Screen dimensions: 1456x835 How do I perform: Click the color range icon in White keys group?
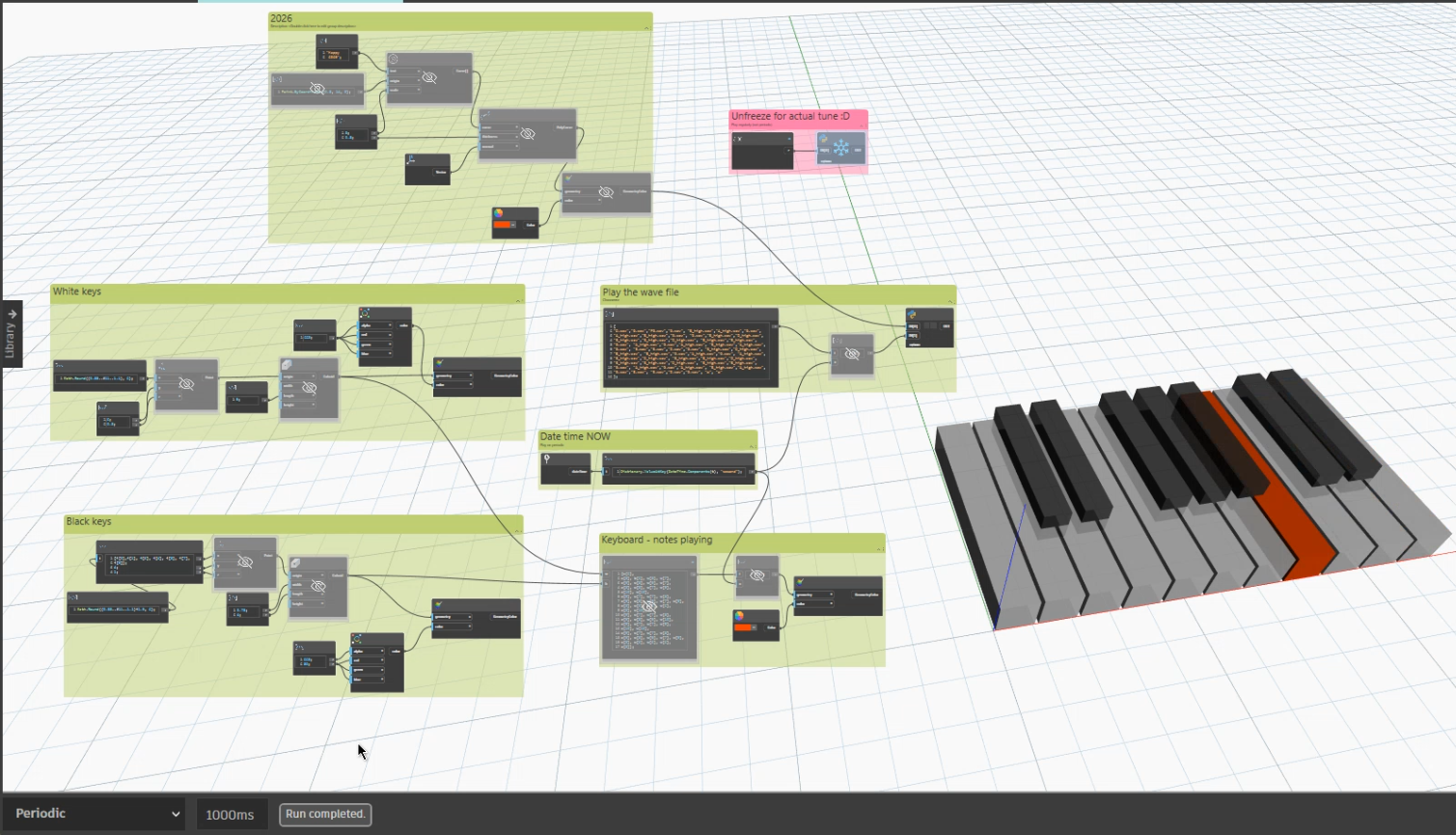point(365,313)
